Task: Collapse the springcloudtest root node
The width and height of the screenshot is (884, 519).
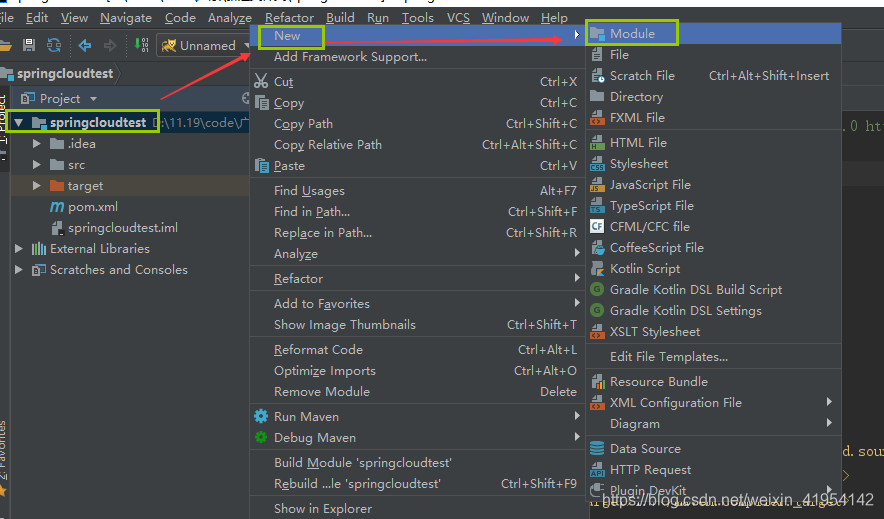Action: click(19, 122)
